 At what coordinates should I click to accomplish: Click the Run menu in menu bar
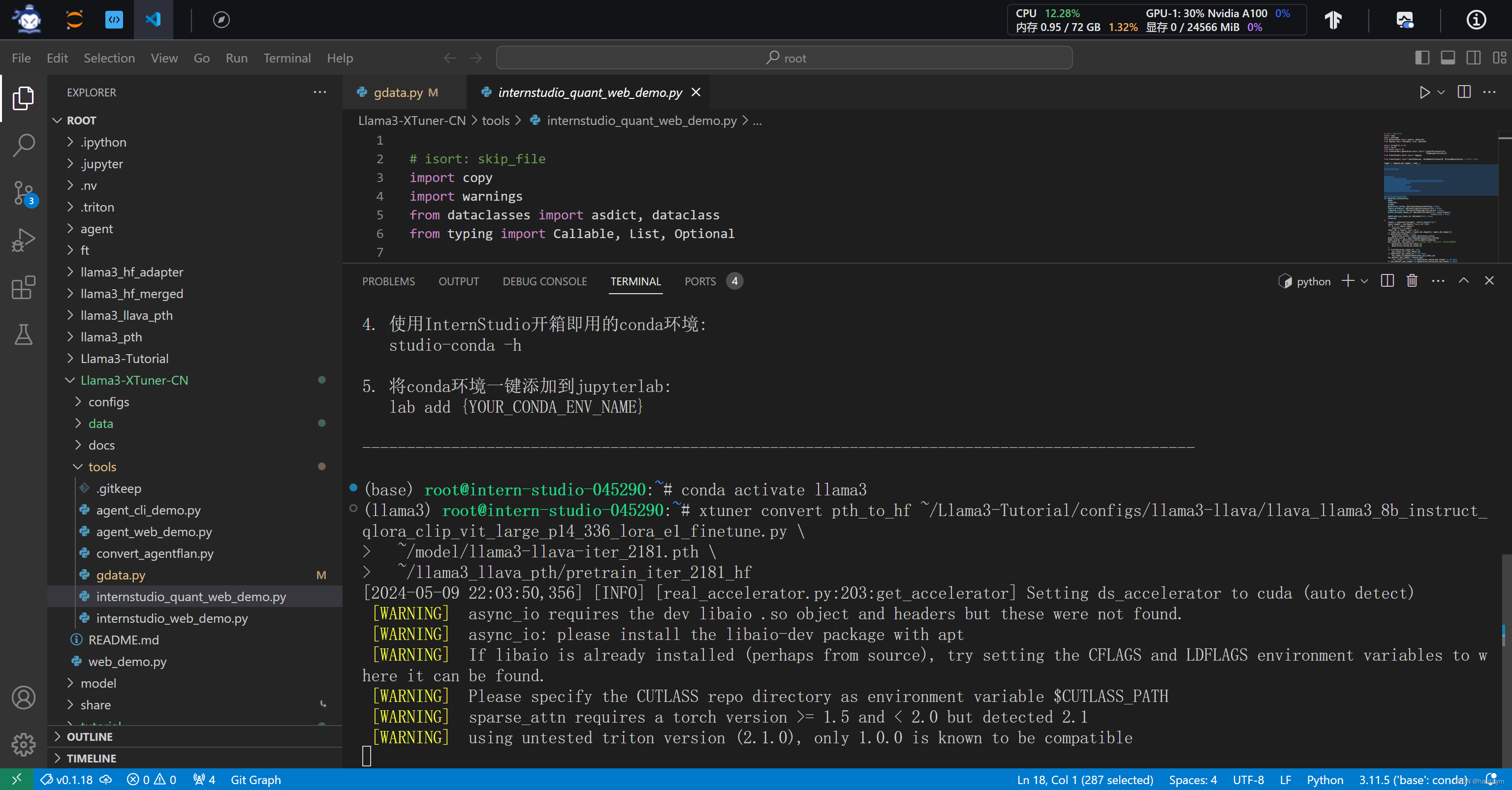[235, 58]
